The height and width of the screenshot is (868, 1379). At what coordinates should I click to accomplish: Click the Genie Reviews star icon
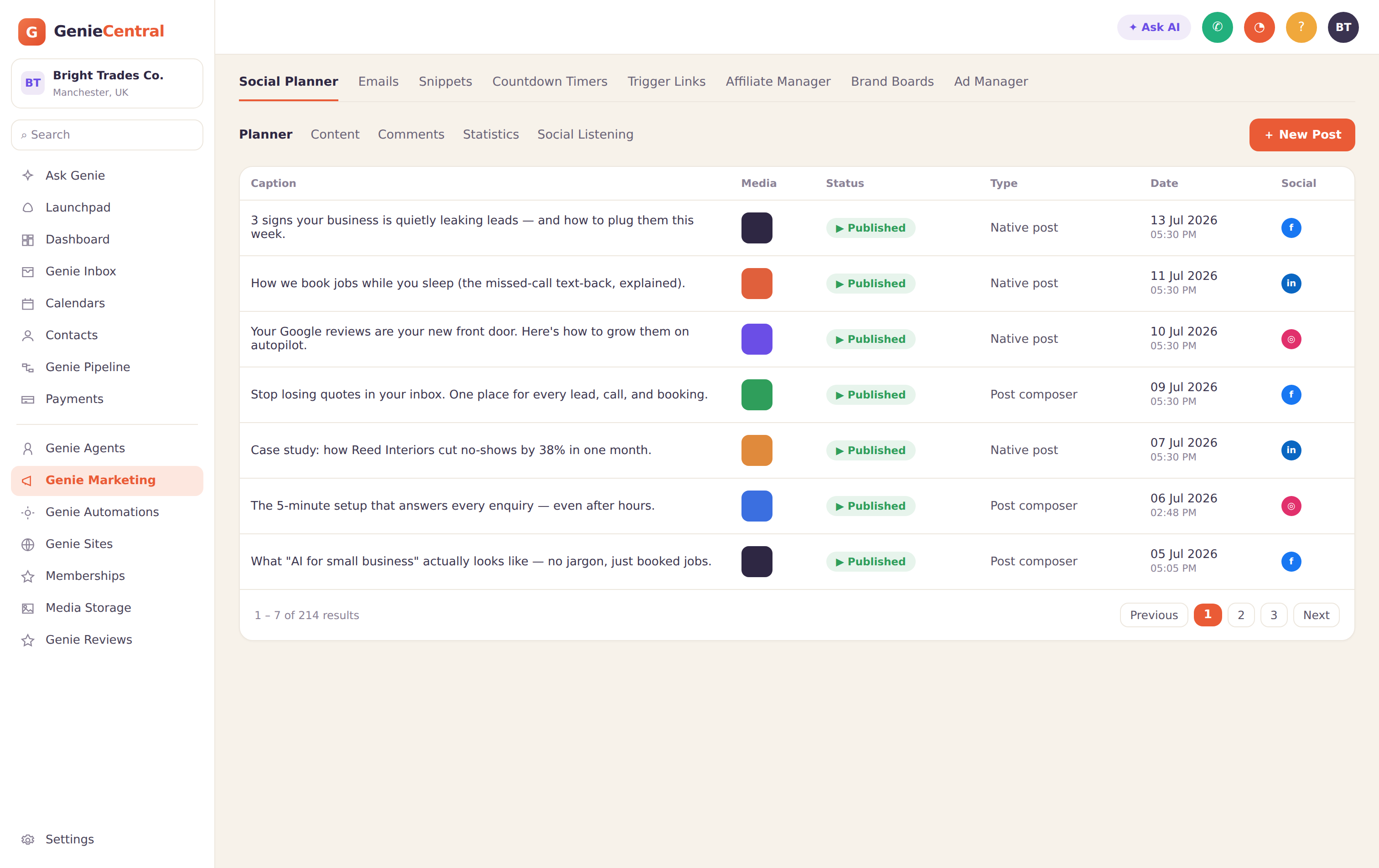coord(27,640)
